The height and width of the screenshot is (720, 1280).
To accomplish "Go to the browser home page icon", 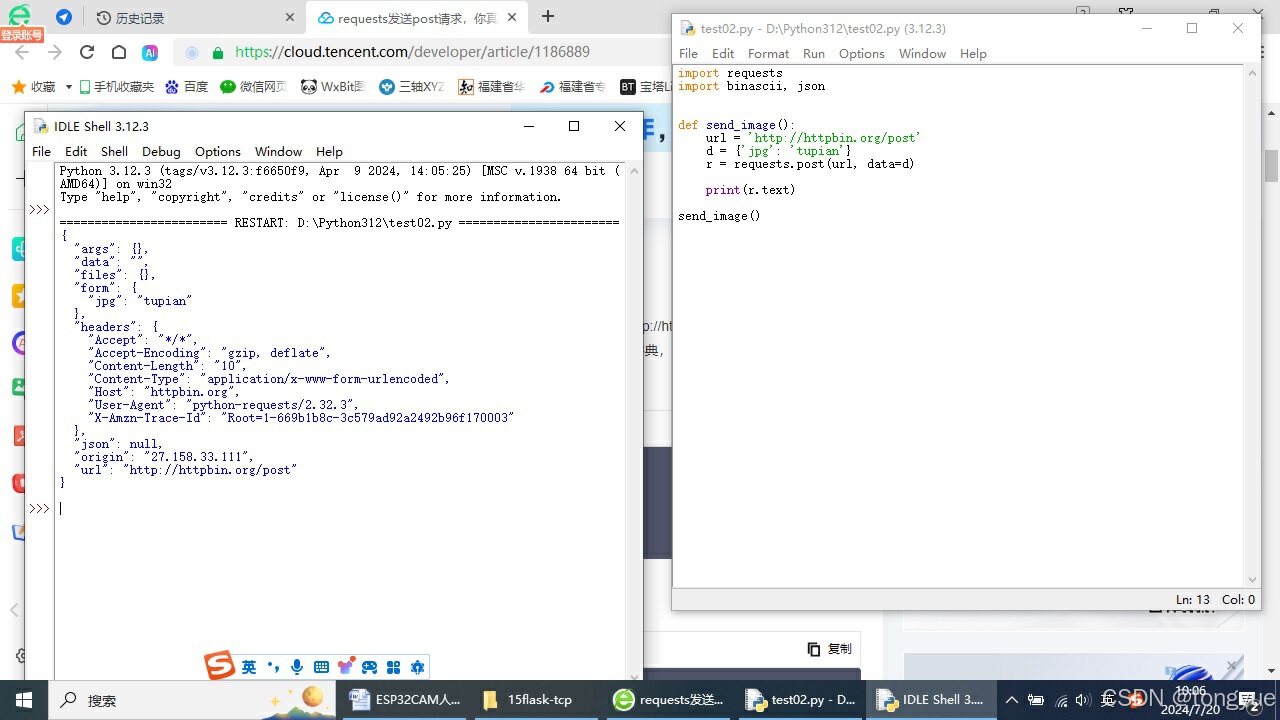I will 118,52.
